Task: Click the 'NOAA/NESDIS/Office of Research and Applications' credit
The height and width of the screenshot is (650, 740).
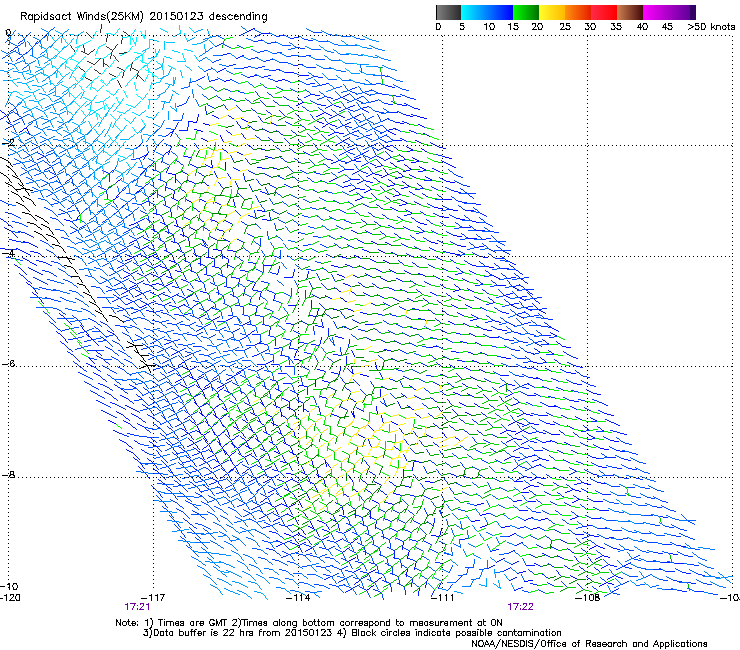Action: click(589, 644)
